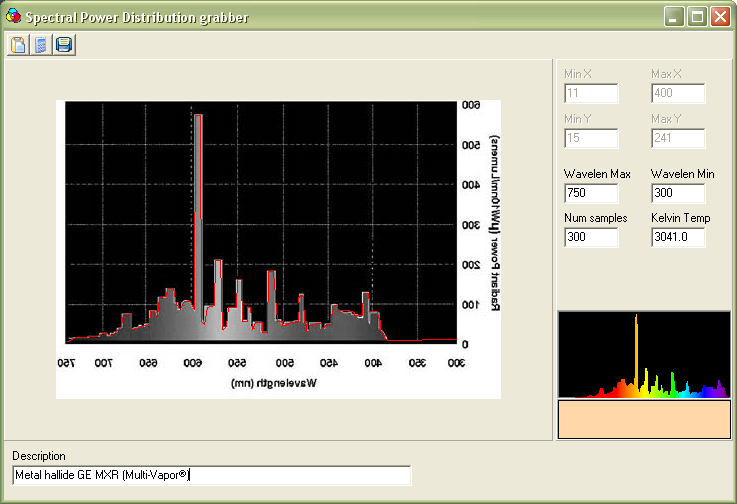Click the "Description" label
The image size is (737, 504).
(x=39, y=456)
